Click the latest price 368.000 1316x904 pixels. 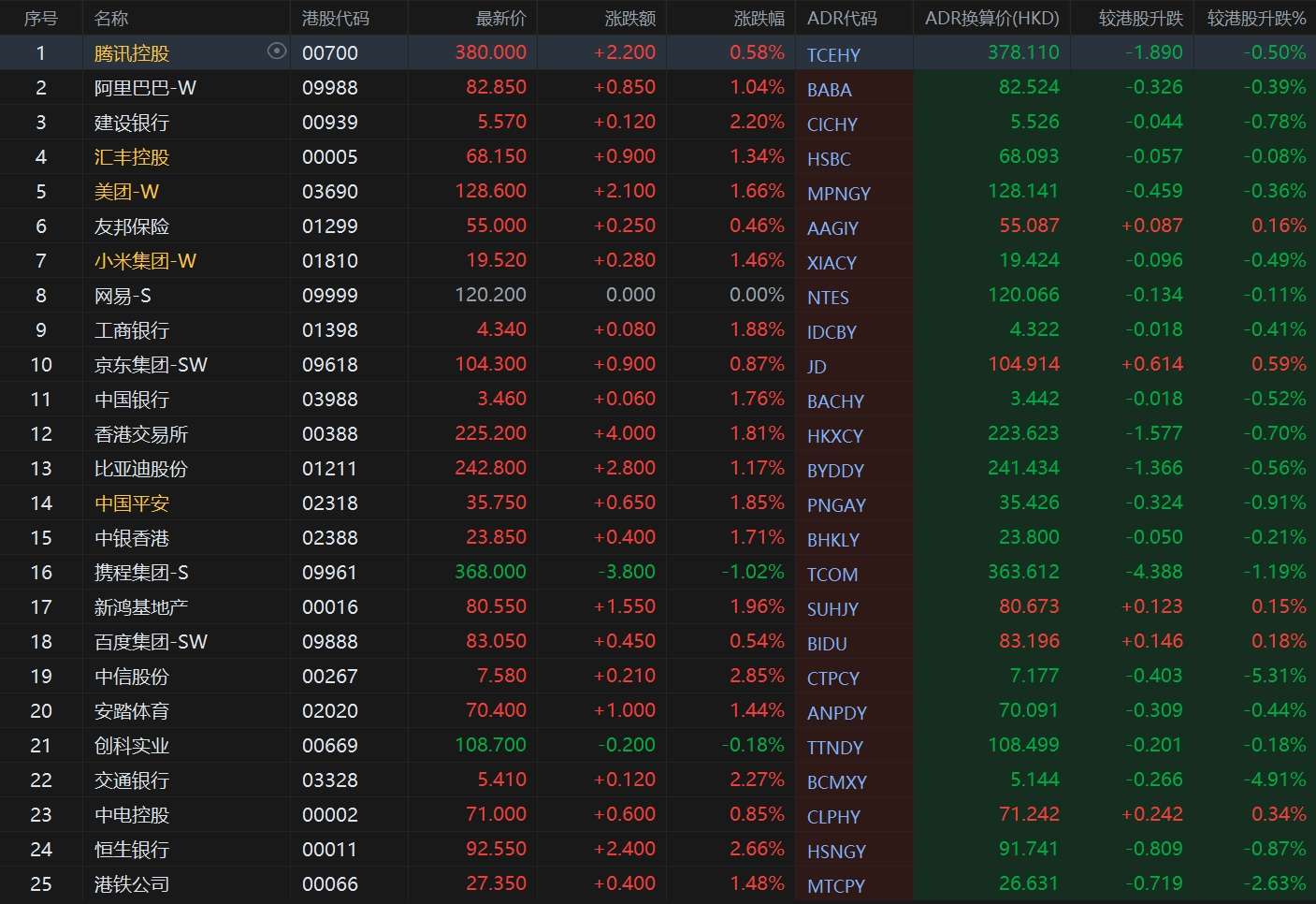pos(491,572)
